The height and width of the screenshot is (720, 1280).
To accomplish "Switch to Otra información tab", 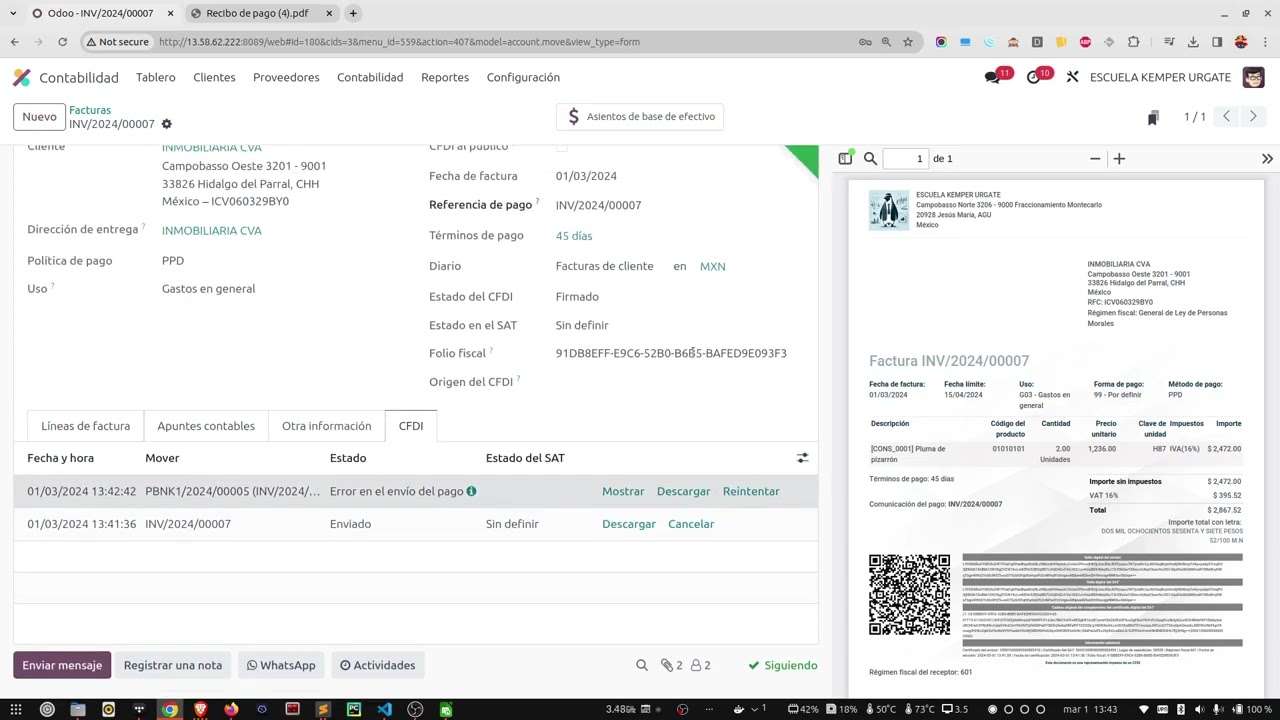I will (326, 426).
